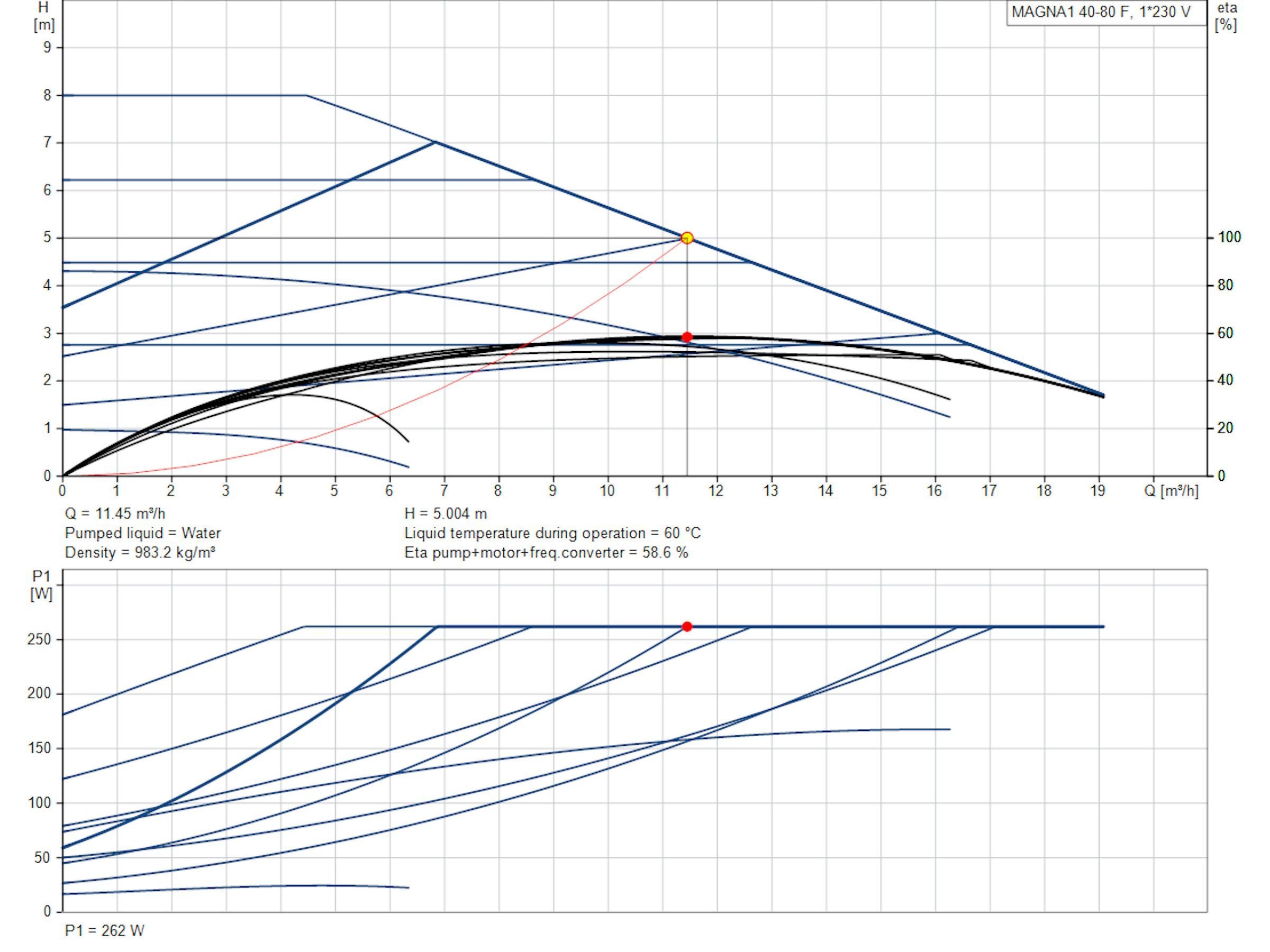Click the 250 tick on P1 axis
Screen dimensions: 1270x952
39,639
